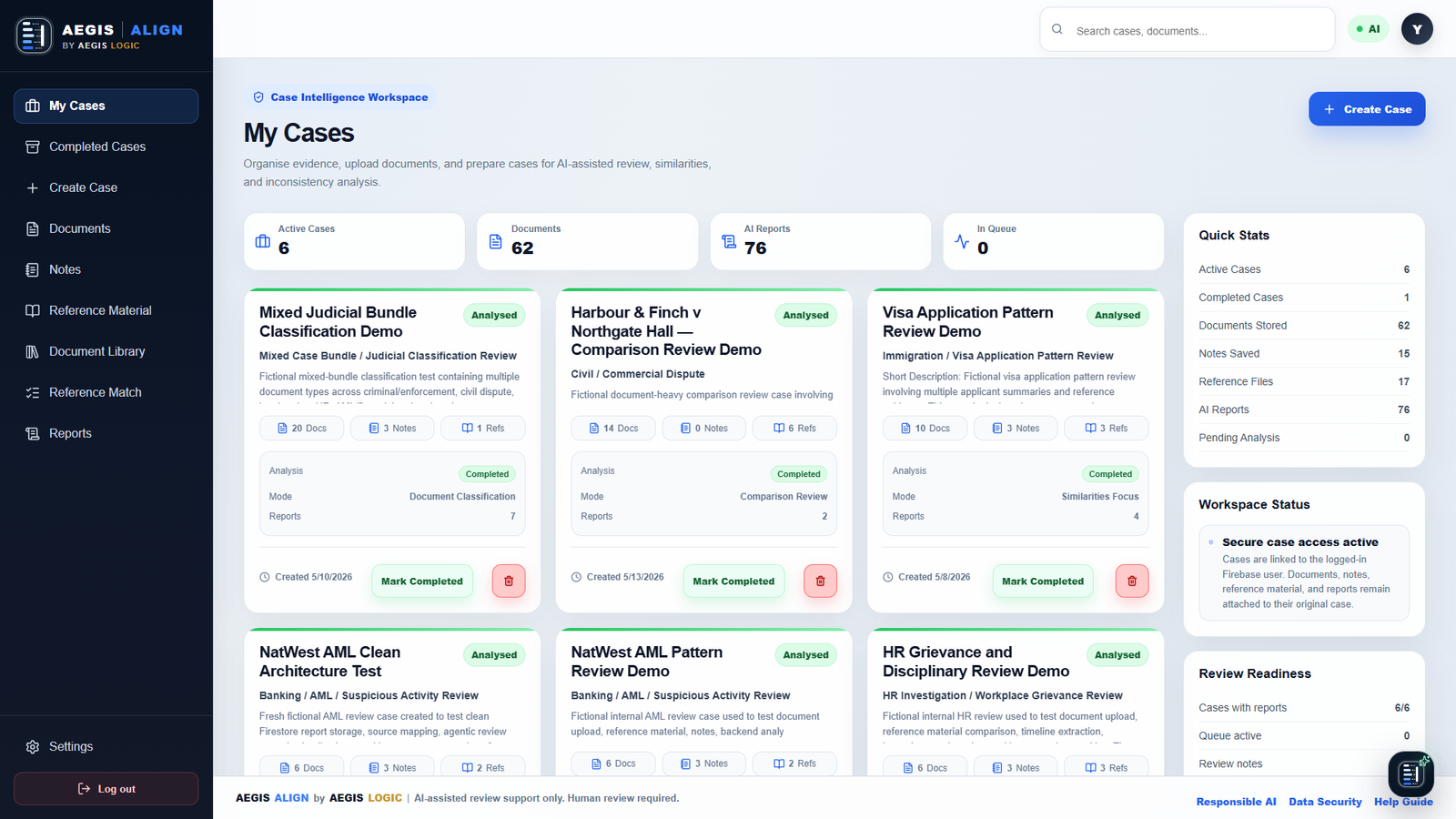Click Document Classification mode value
1456x819 pixels.
[462, 497]
